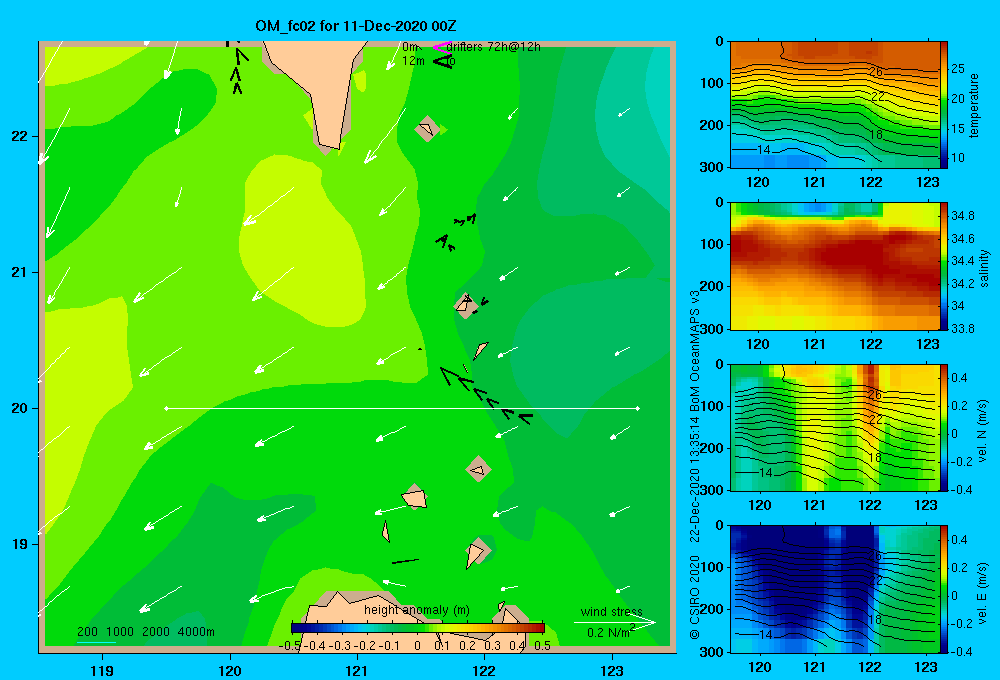Click the right endpoint of the white transect line
1000x680 pixels.
[x=638, y=408]
